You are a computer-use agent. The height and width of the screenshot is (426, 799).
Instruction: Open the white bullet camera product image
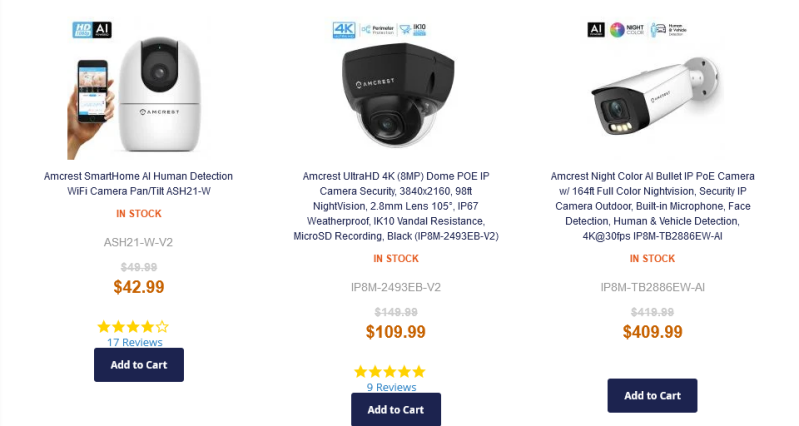pos(654,100)
